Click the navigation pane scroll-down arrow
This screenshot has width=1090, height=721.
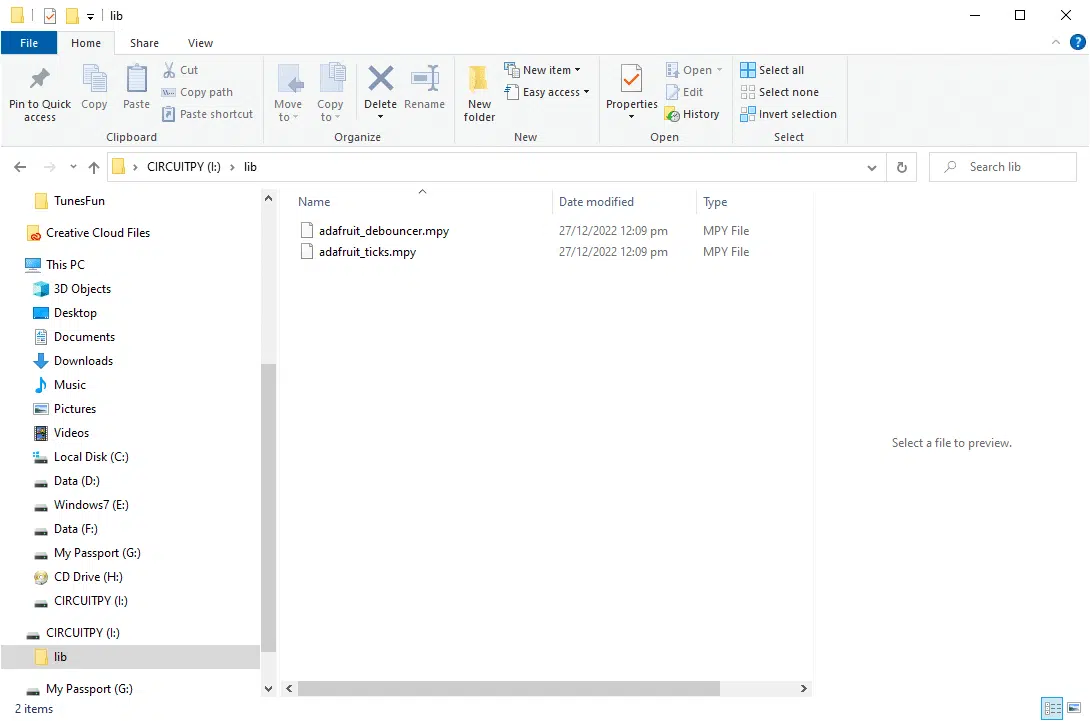tap(268, 689)
